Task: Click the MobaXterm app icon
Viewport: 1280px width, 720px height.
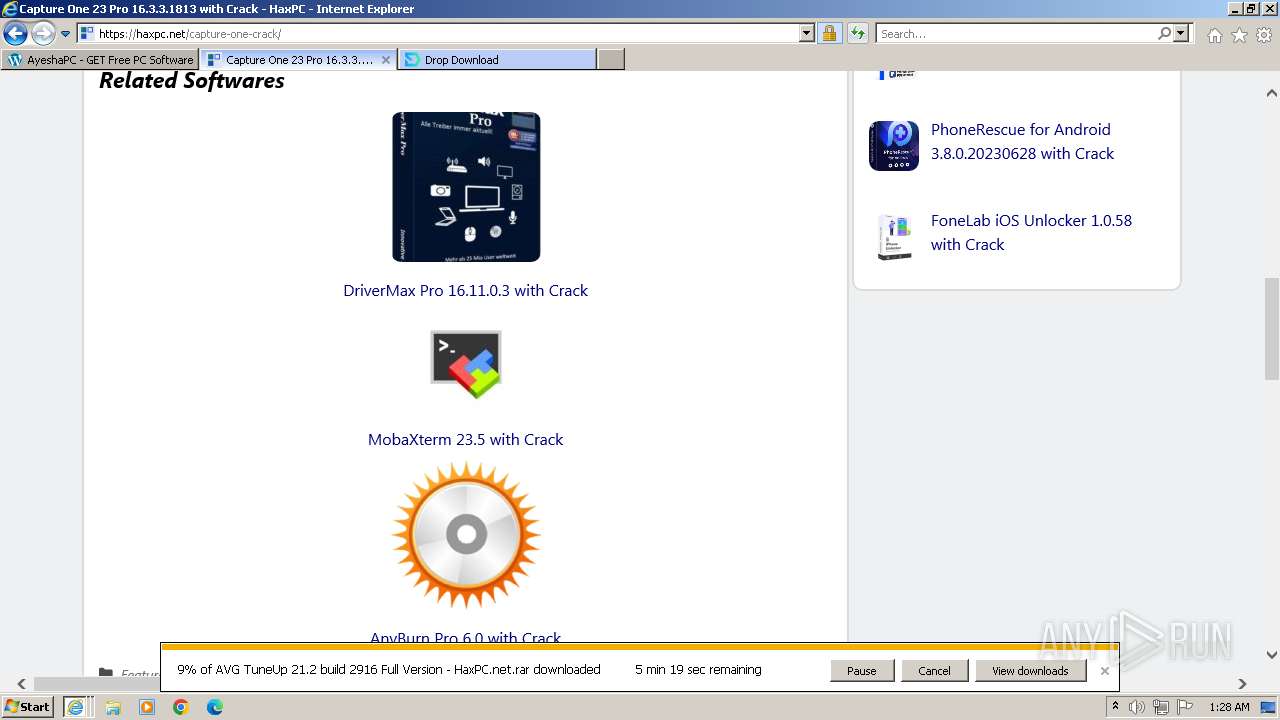Action: pos(466,364)
